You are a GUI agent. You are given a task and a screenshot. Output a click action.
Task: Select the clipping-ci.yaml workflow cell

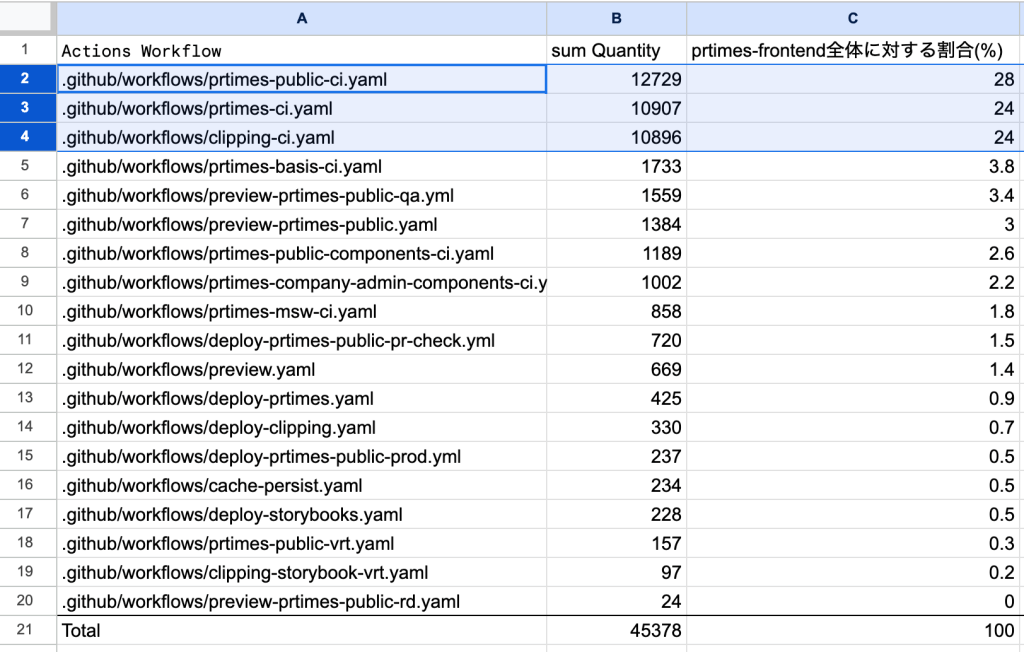[x=301, y=137]
